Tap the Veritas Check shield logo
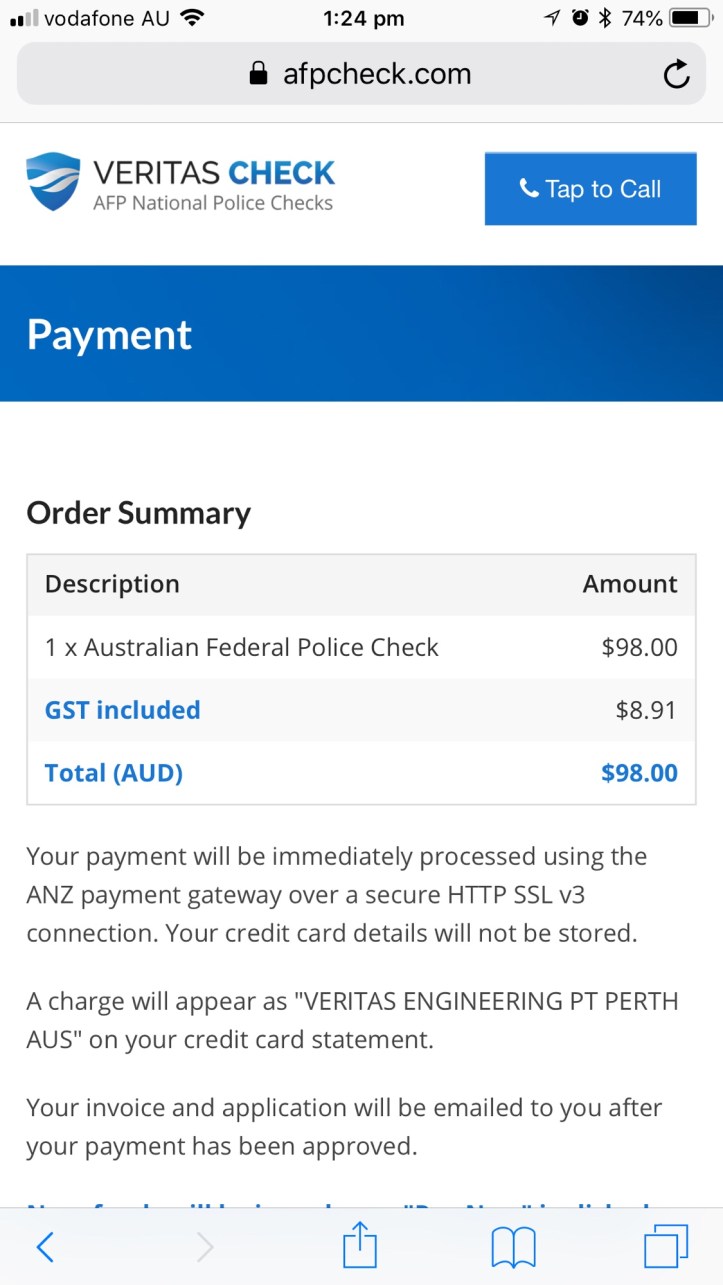The image size is (723, 1285). click(53, 182)
